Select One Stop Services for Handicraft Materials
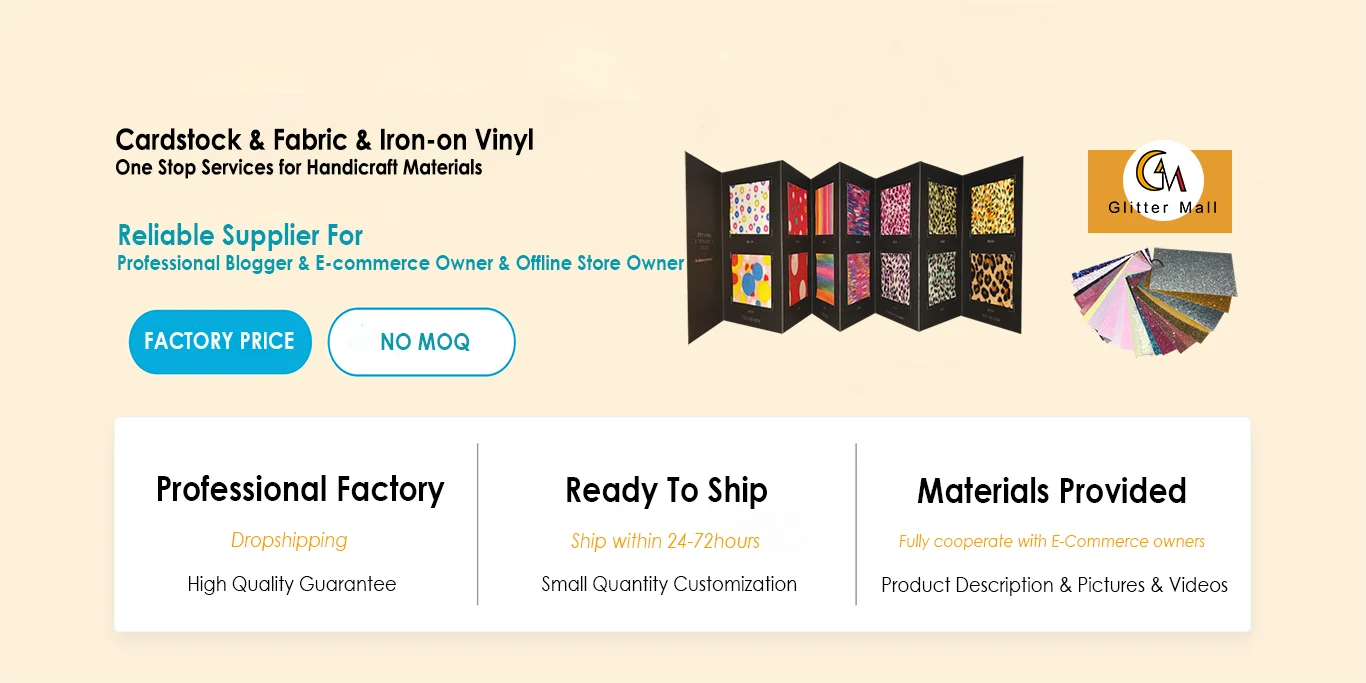The width and height of the screenshot is (1366, 683). [x=298, y=168]
